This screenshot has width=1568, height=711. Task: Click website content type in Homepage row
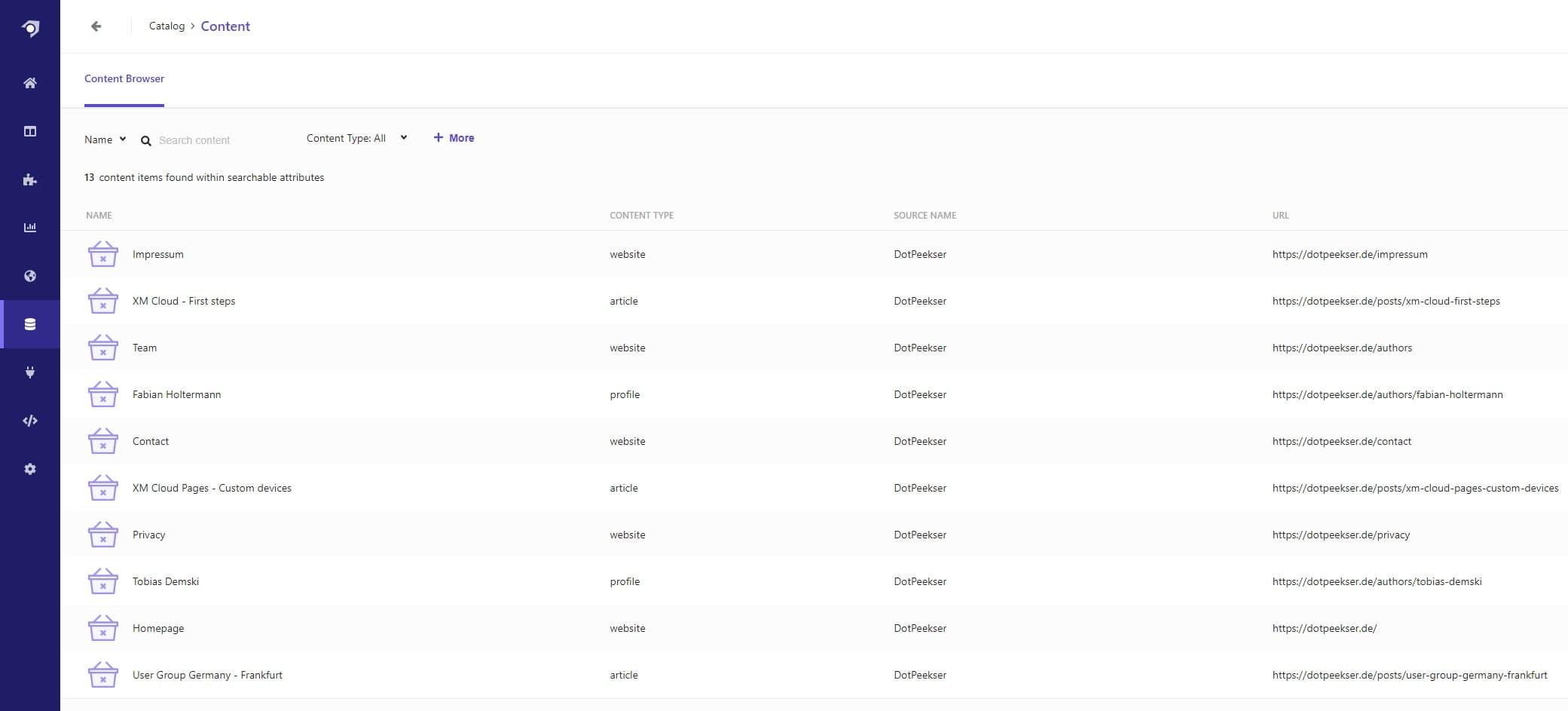click(628, 628)
